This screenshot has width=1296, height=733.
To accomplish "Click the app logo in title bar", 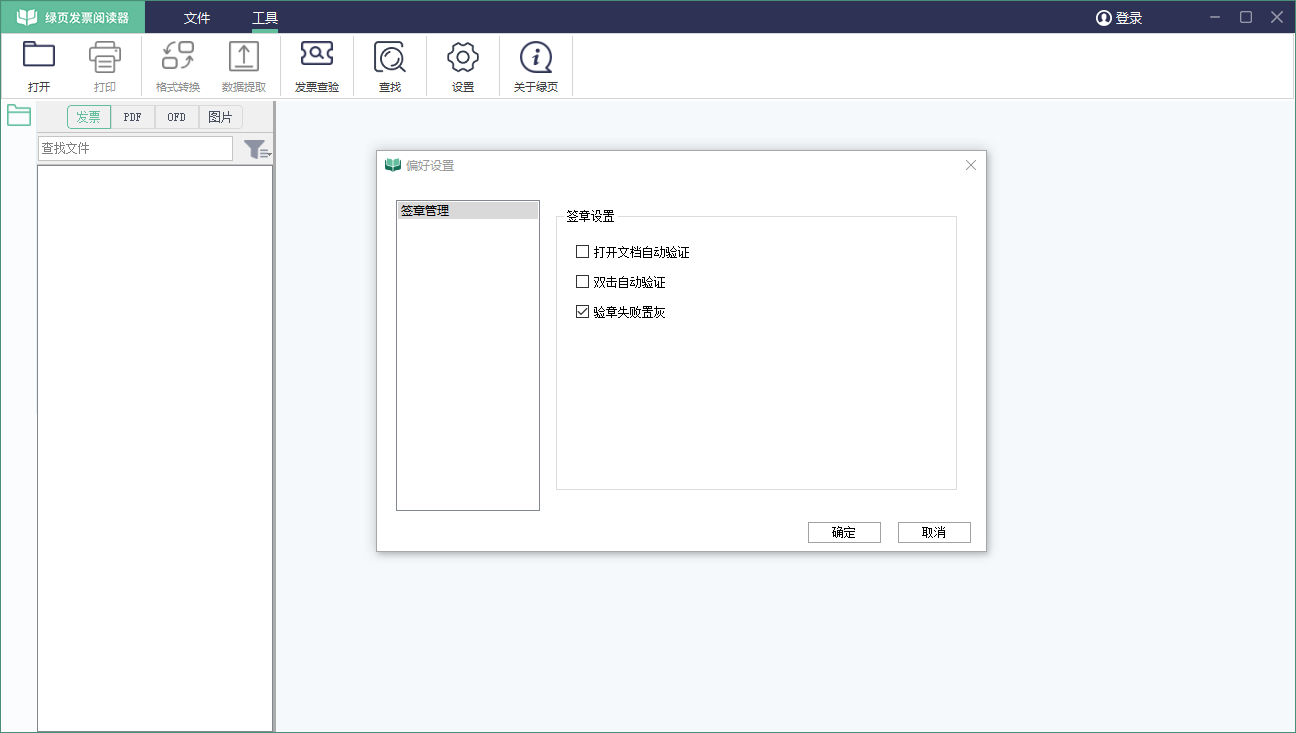I will tap(27, 17).
